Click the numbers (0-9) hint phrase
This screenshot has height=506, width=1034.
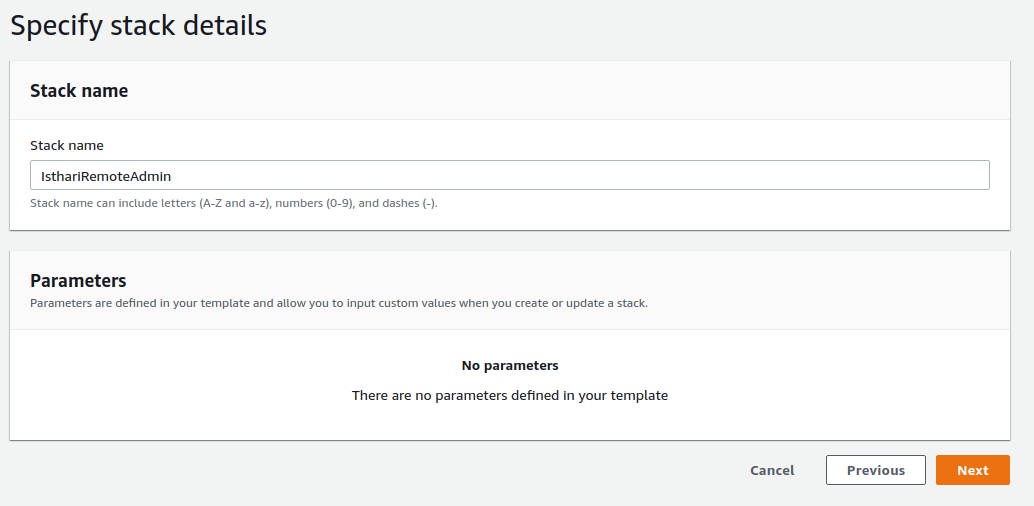pos(314,203)
